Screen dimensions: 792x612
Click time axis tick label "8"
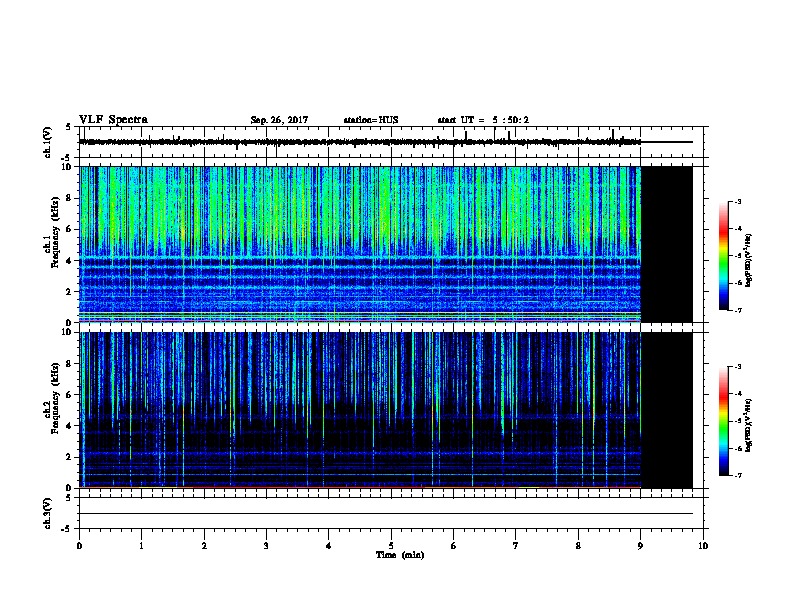click(578, 546)
